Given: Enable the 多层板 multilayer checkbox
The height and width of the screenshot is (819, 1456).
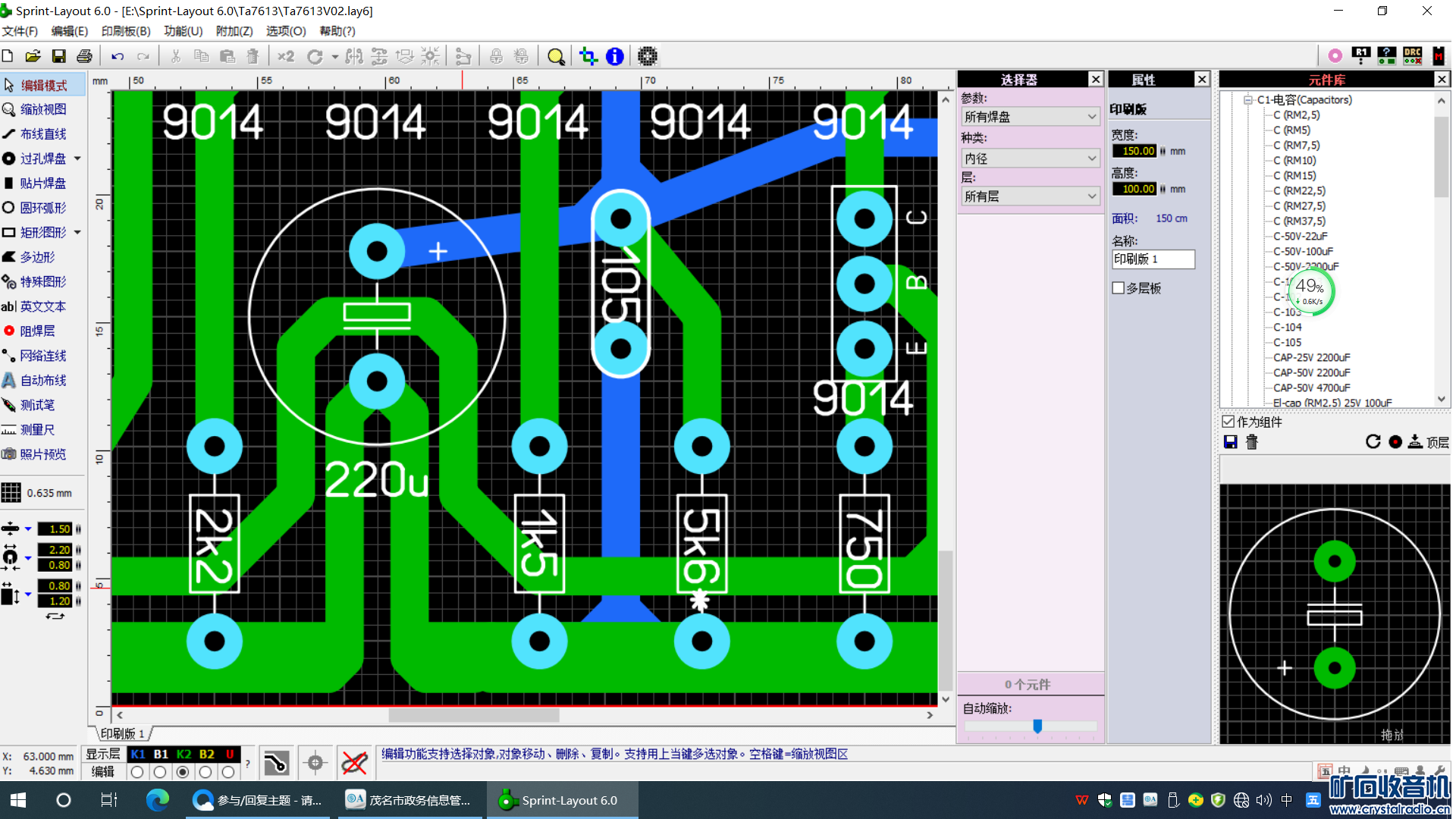Looking at the screenshot, I should point(1118,288).
